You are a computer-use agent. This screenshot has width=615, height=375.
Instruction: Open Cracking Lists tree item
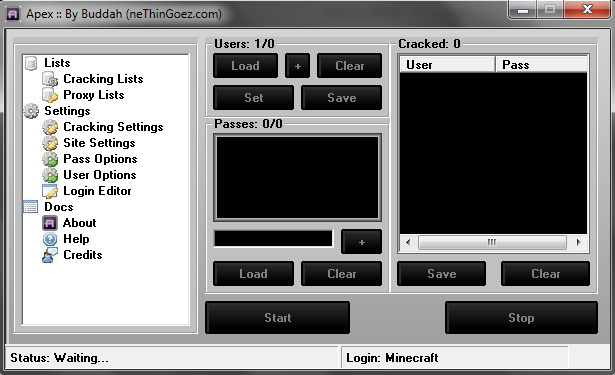coord(103,79)
